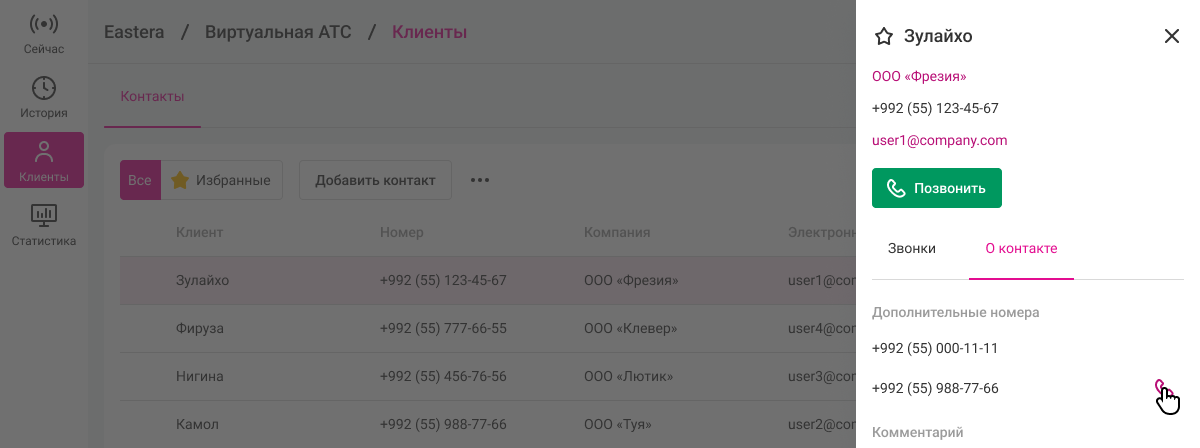Screen dimensions: 1200x448
Task: Open the Контакты tab
Action: 152,97
